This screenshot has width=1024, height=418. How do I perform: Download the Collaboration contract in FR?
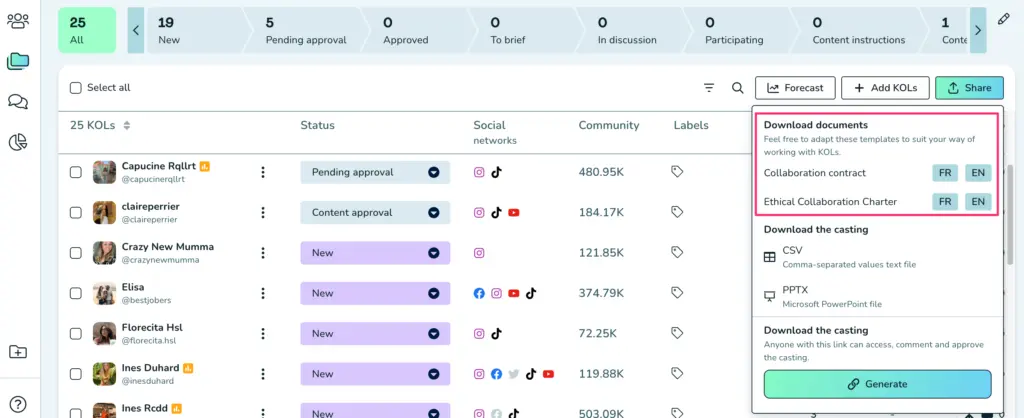point(945,173)
